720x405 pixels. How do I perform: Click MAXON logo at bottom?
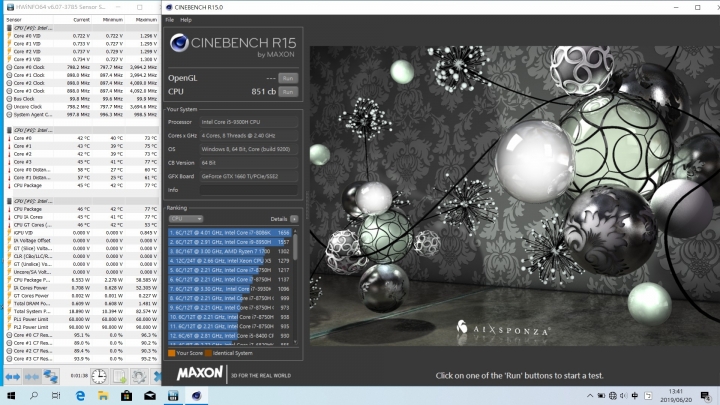tap(200, 373)
